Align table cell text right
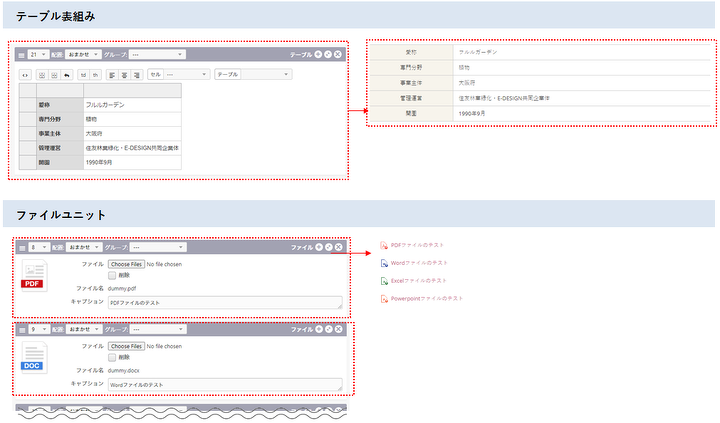720x423 pixels. point(138,75)
